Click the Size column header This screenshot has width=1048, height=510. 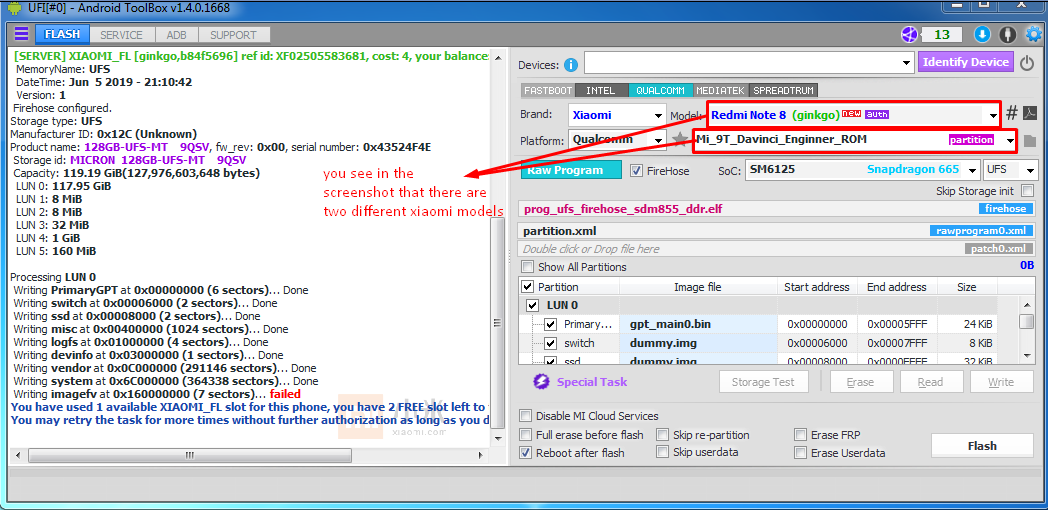point(966,287)
